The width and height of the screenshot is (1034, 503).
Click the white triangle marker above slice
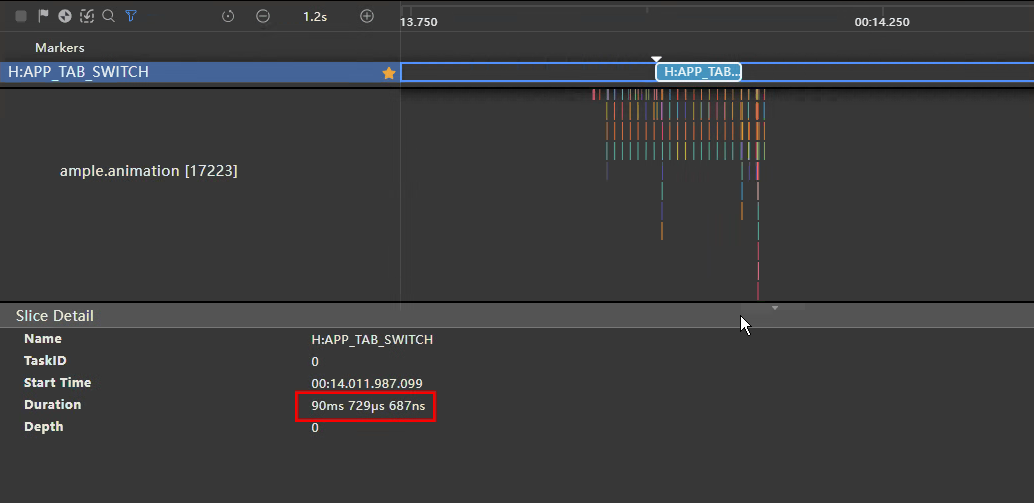(656, 60)
